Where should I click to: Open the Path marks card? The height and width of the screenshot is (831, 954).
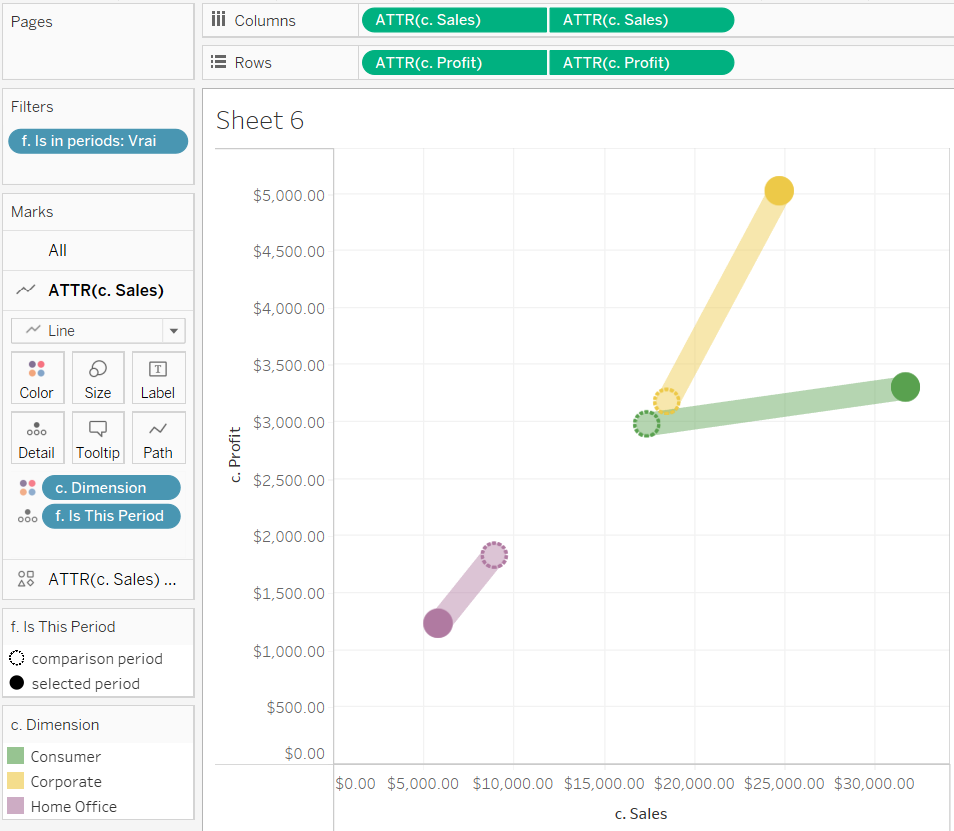click(158, 438)
